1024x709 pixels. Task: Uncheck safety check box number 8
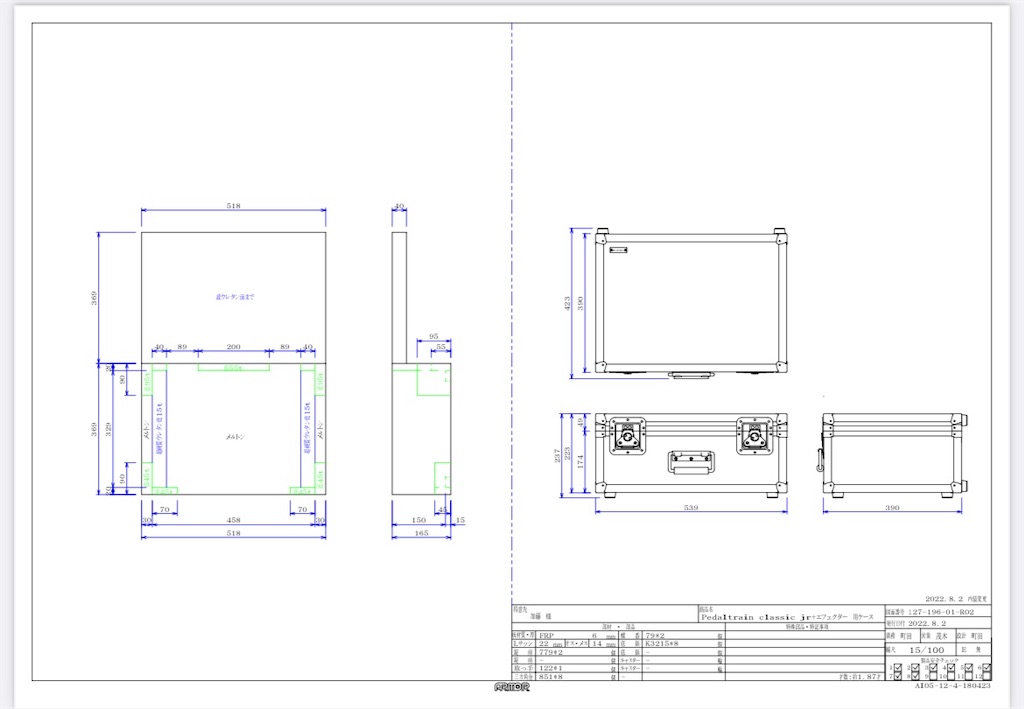tap(915, 676)
